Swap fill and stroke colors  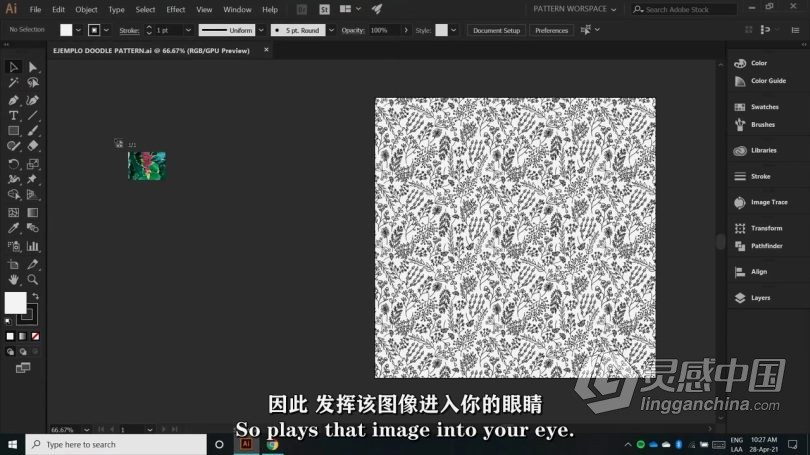coord(35,296)
